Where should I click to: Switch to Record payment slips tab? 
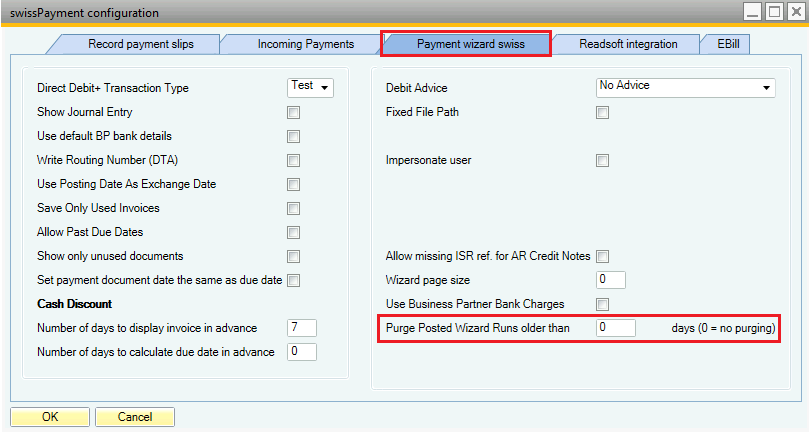(140, 44)
